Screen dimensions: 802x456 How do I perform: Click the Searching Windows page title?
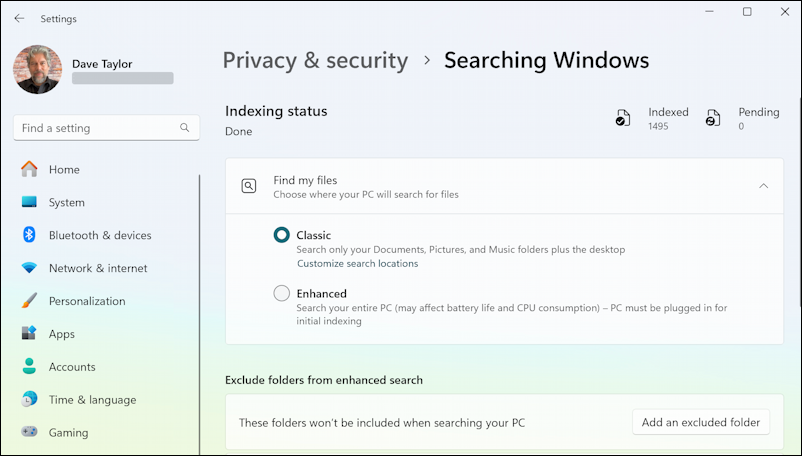[x=546, y=60]
